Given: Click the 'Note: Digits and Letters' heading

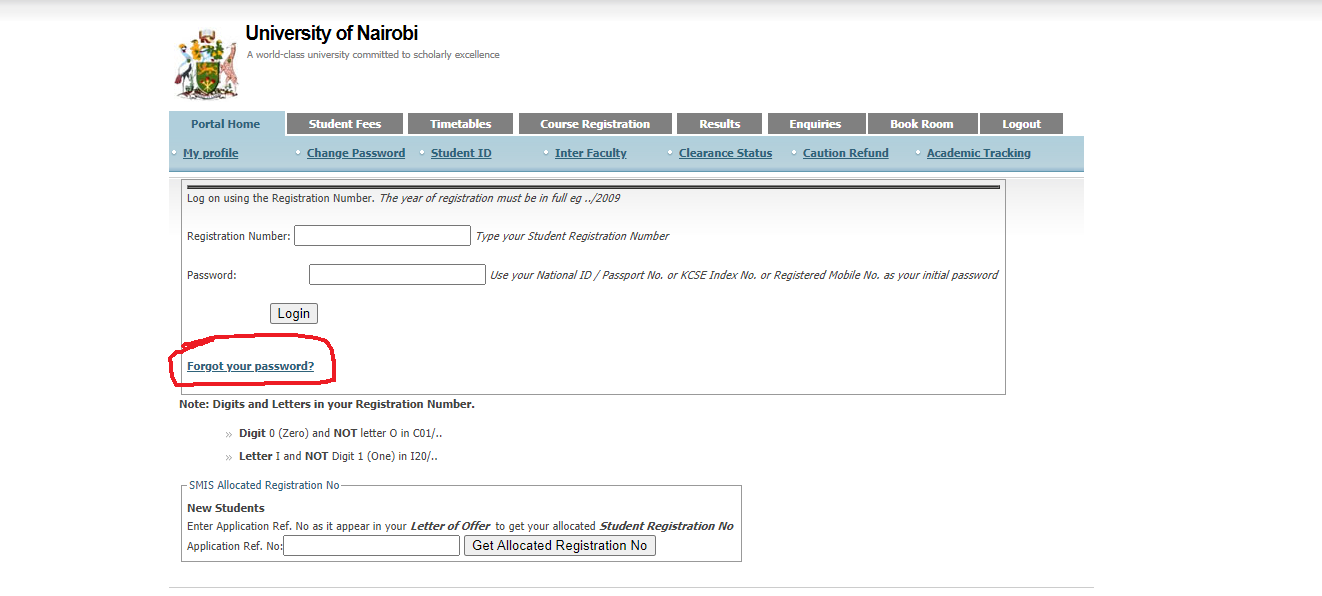Looking at the screenshot, I should pyautogui.click(x=327, y=404).
